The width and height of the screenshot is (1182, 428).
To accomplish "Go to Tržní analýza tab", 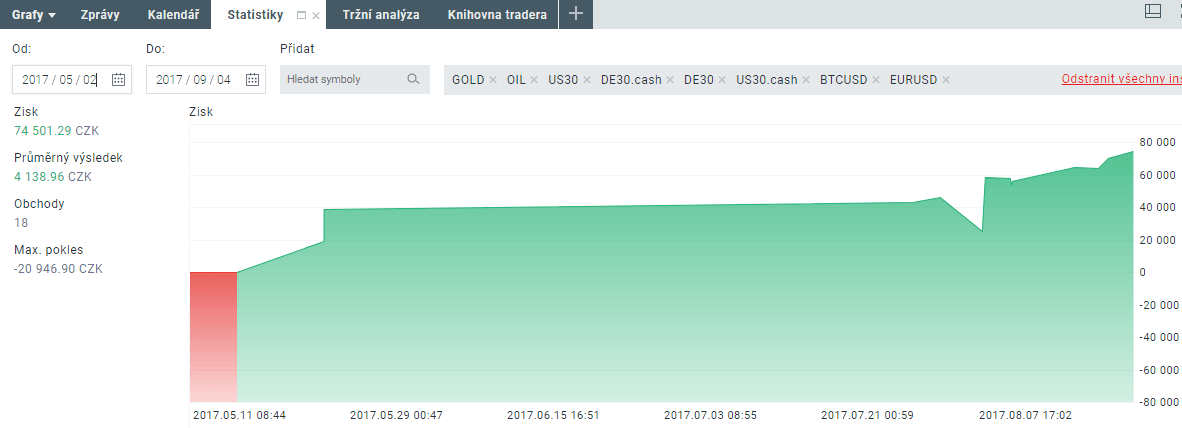I will pos(380,15).
